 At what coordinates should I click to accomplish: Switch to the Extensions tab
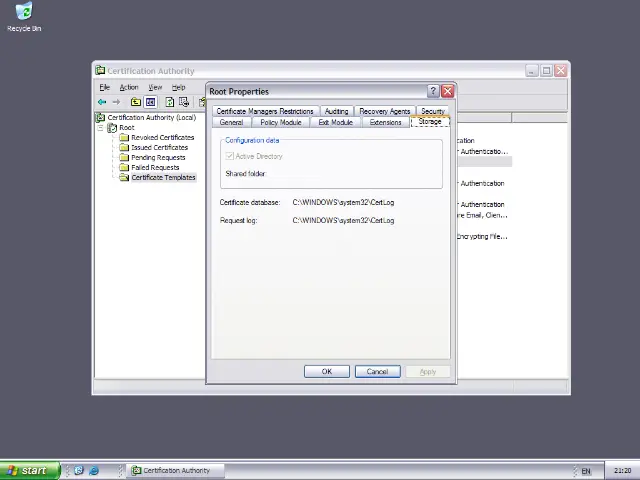pyautogui.click(x=386, y=122)
